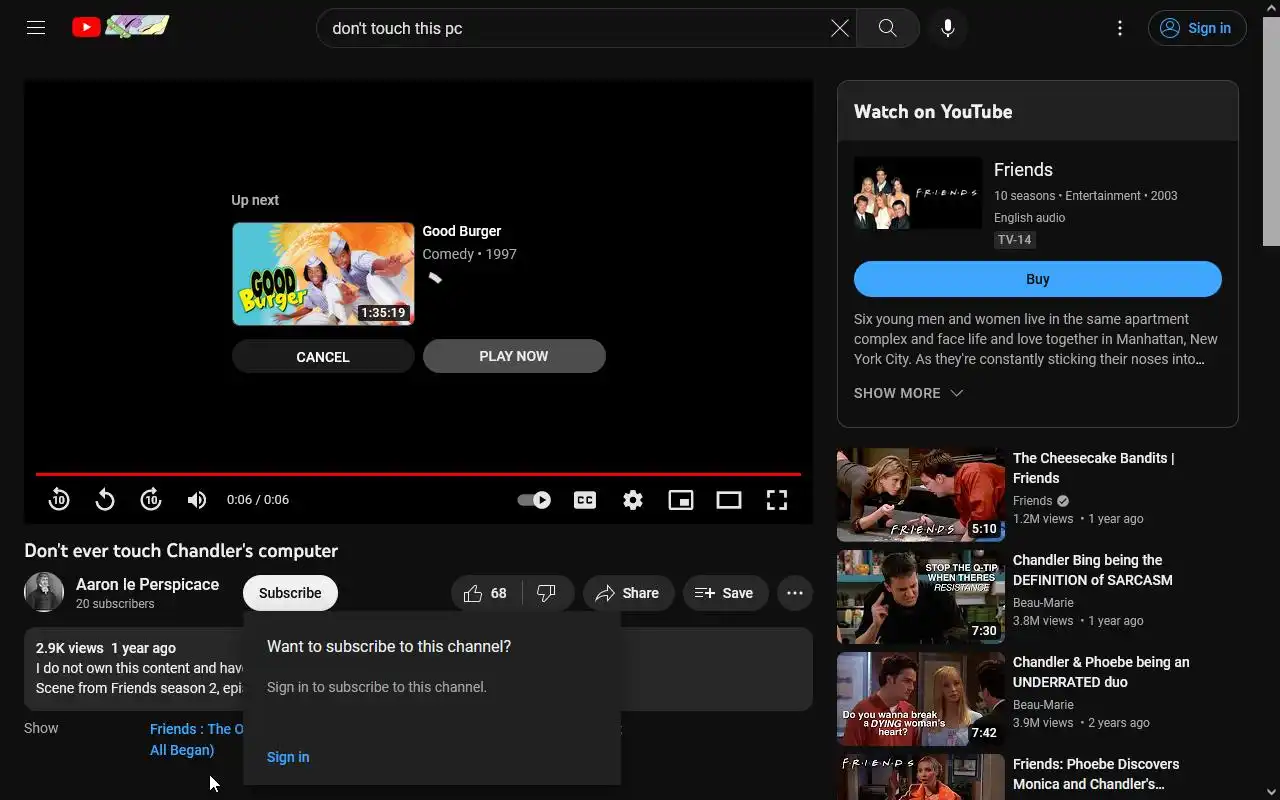
Task: Cancel the Up next autoplay
Action: click(323, 357)
